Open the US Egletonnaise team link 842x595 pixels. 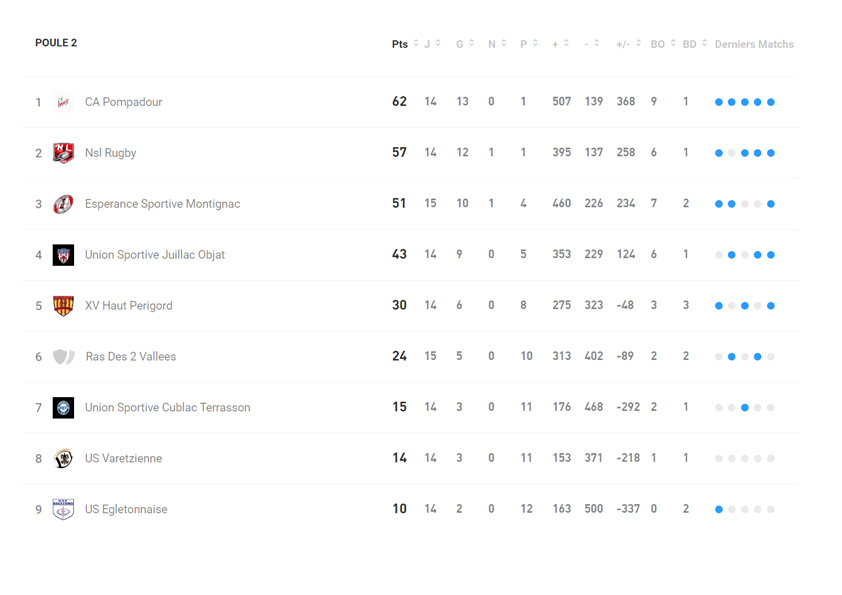point(126,510)
